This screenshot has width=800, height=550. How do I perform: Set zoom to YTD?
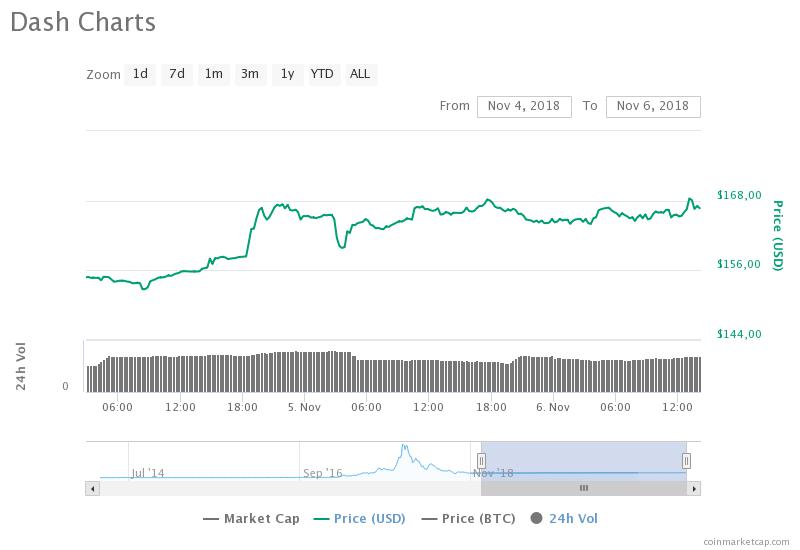[x=322, y=74]
